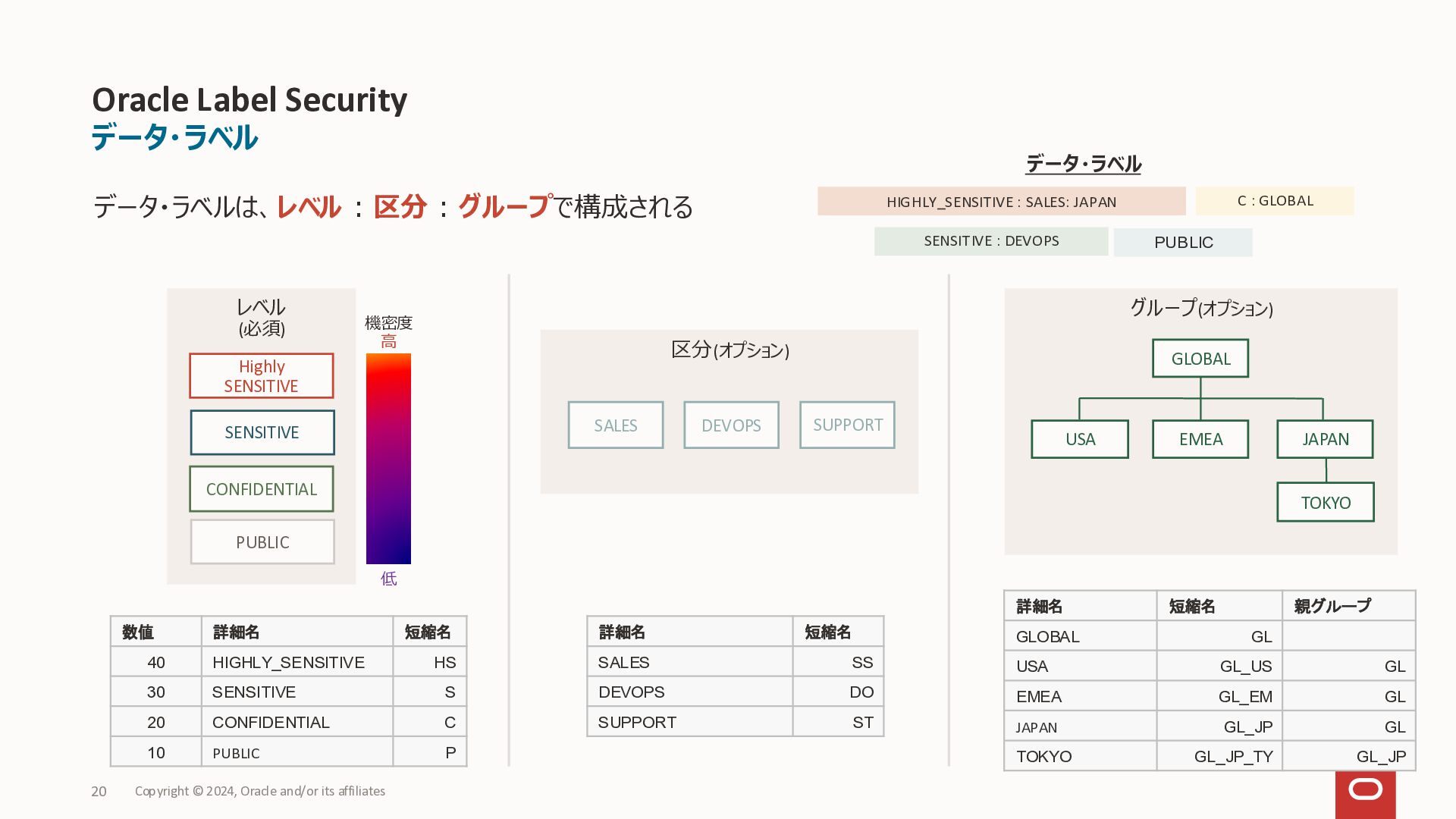Select the Highly SENSITIVE level box
This screenshot has width=1456, height=819.
point(262,376)
